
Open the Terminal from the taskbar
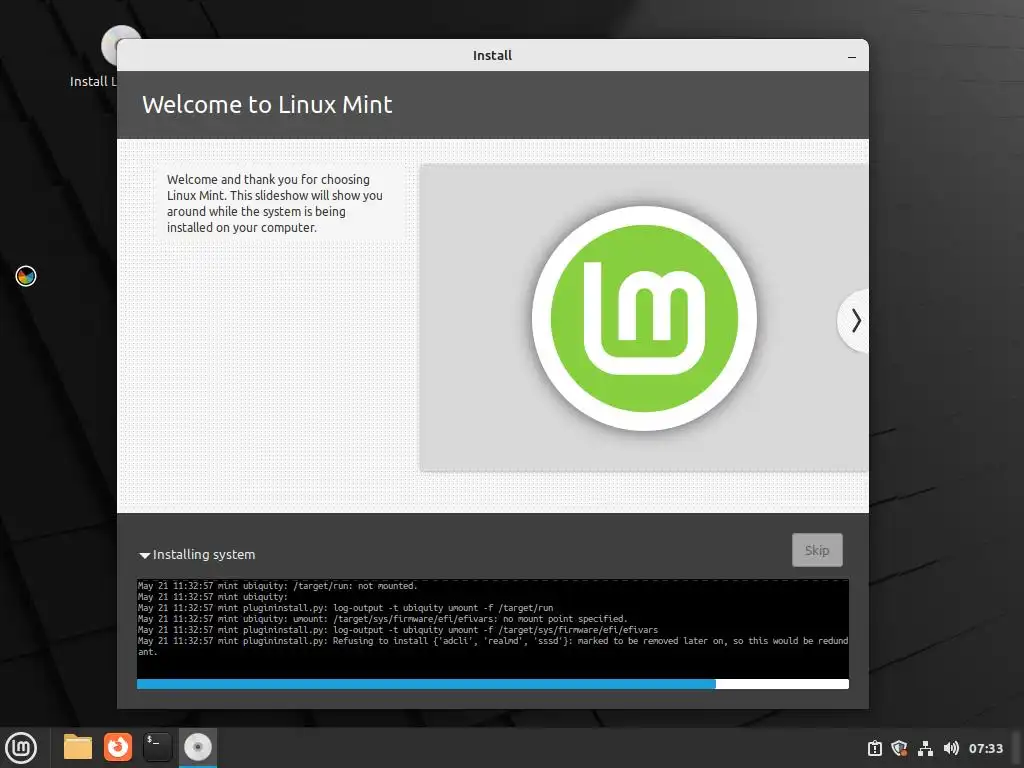click(157, 747)
